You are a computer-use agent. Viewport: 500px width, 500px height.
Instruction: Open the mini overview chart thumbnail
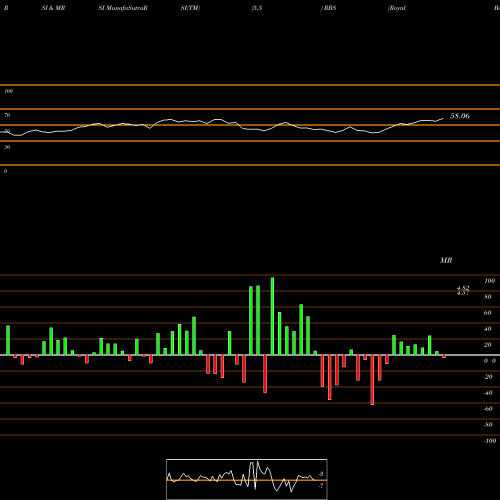coord(247,479)
